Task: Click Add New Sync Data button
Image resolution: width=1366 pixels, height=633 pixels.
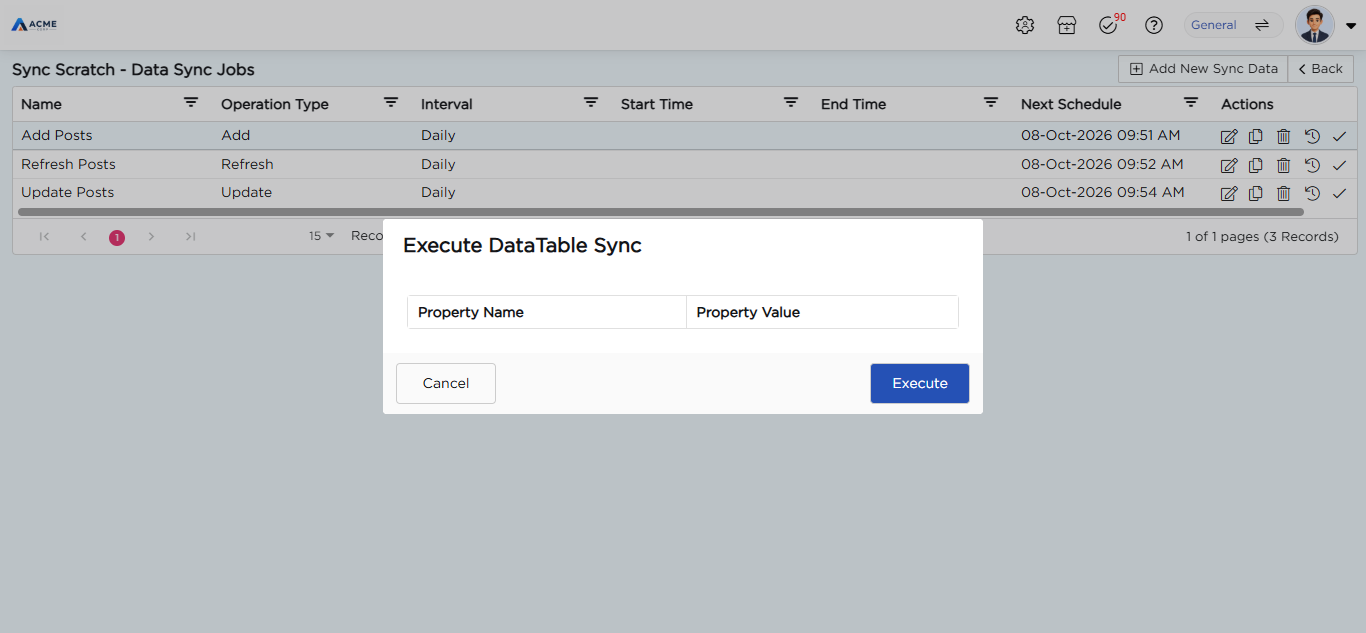Action: [1203, 69]
